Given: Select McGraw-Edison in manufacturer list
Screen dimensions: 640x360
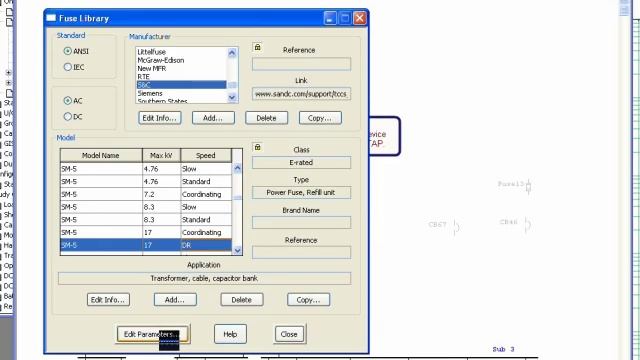Looking at the screenshot, I should (181, 60).
